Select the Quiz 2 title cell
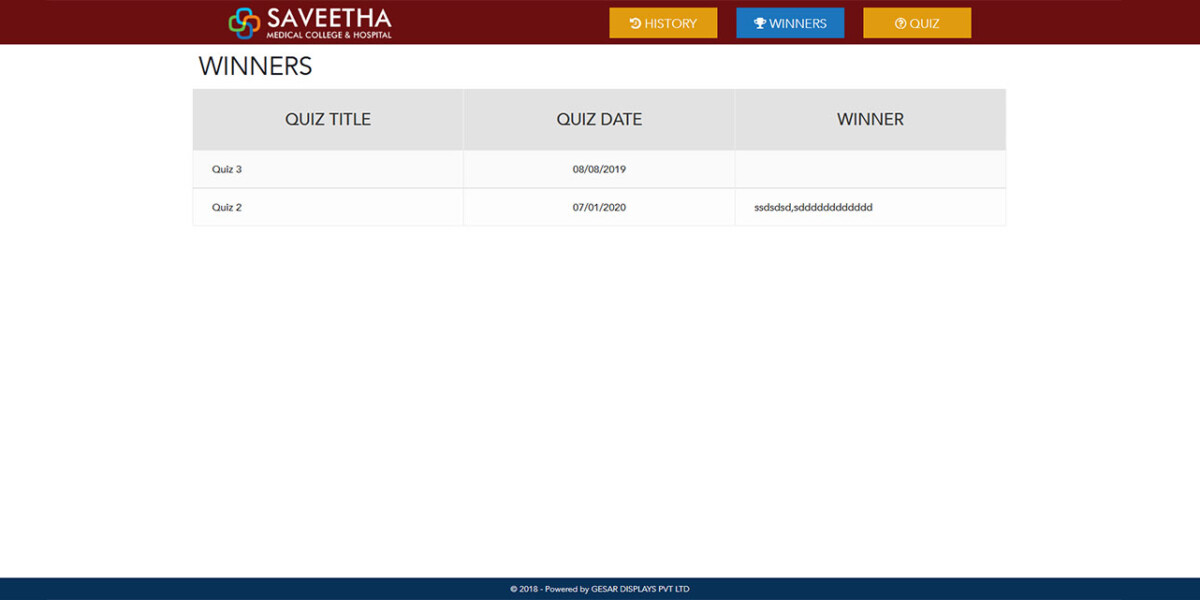 coord(227,207)
